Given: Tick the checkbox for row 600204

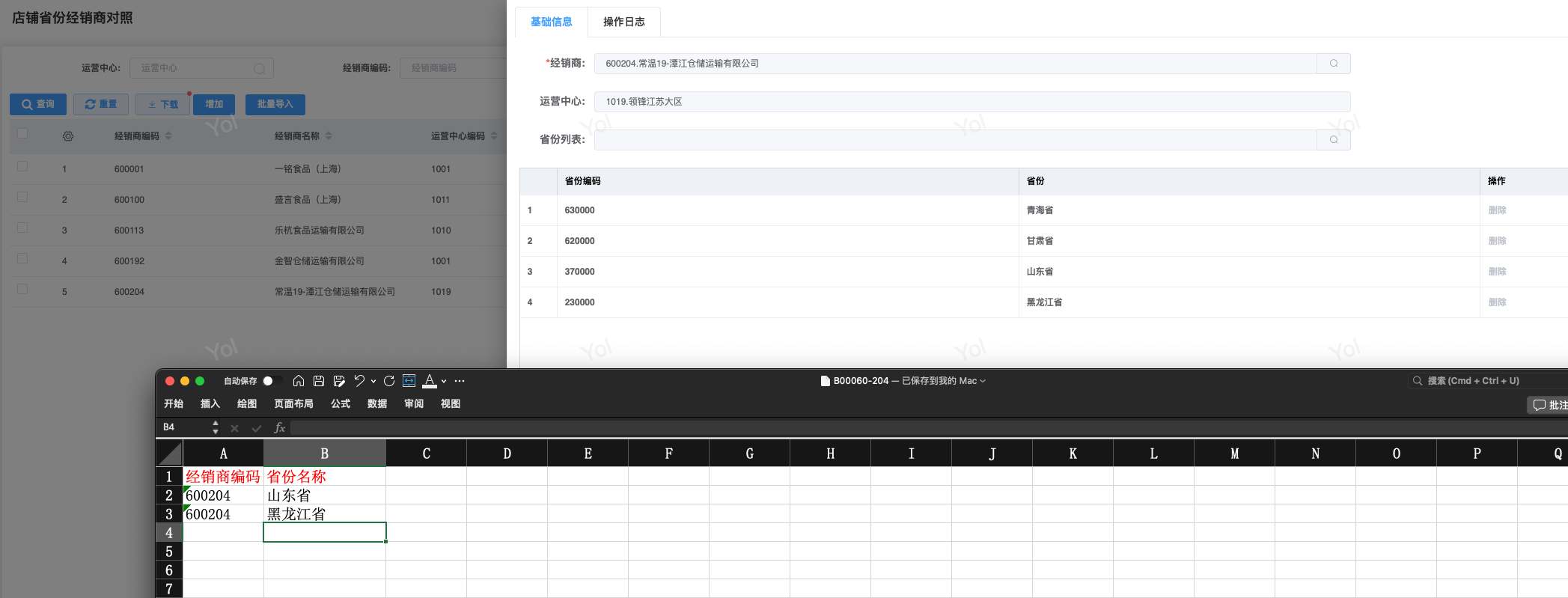Looking at the screenshot, I should click(x=22, y=289).
